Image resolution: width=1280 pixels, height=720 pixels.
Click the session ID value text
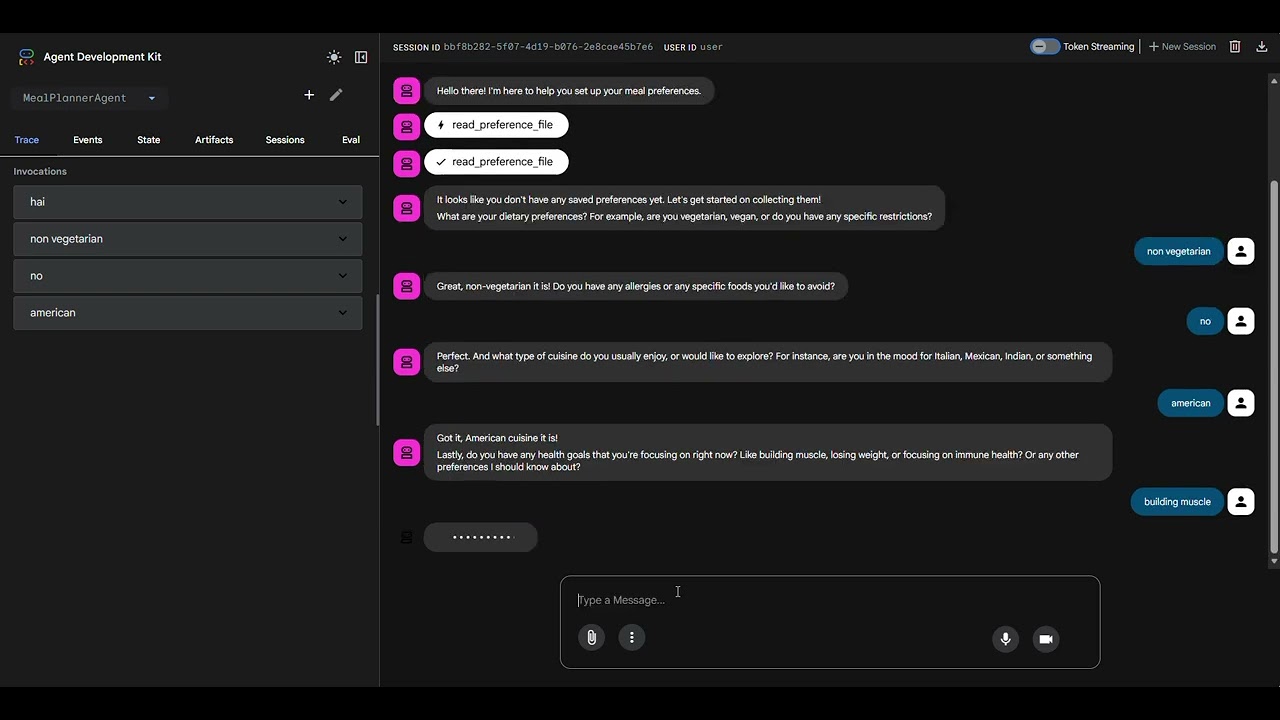(x=548, y=47)
